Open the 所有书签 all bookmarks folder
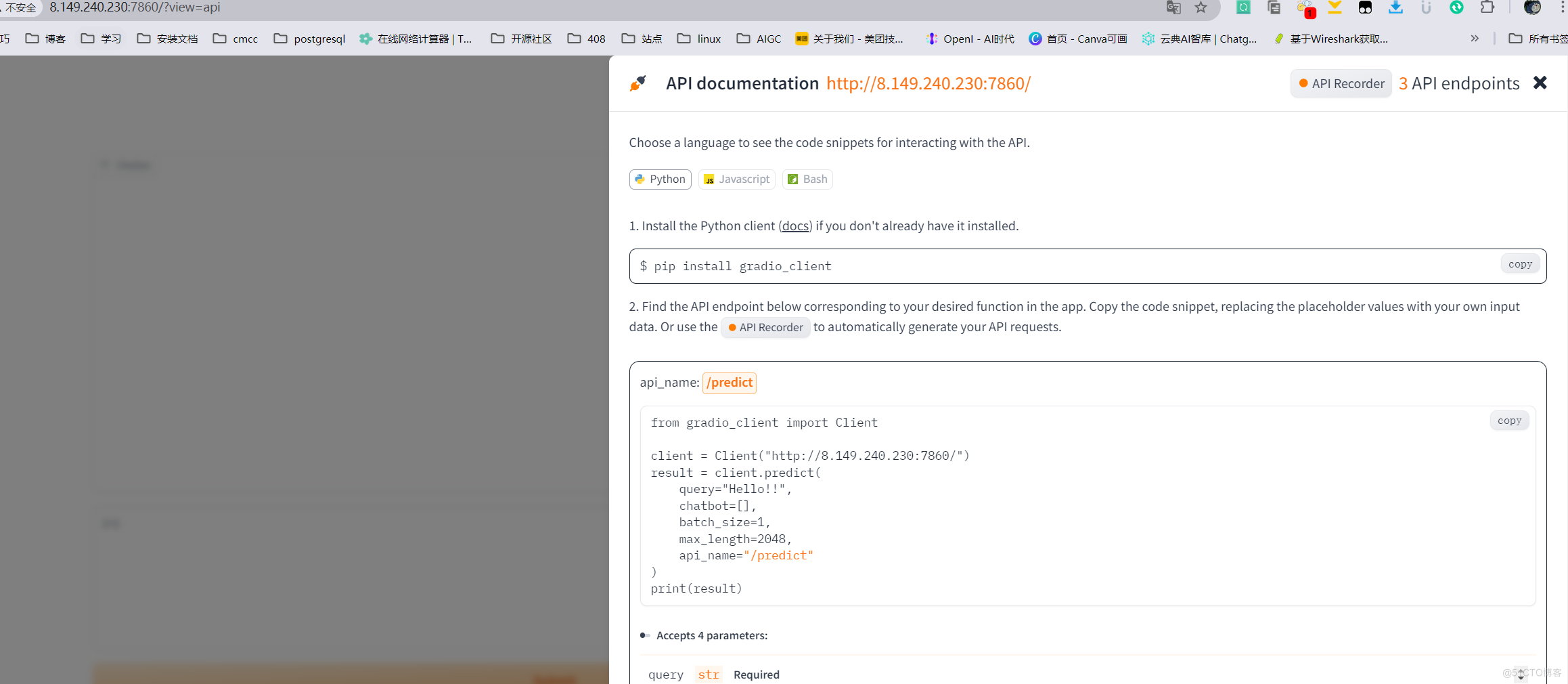Screen dimensions: 1568x684 (x=1539, y=39)
